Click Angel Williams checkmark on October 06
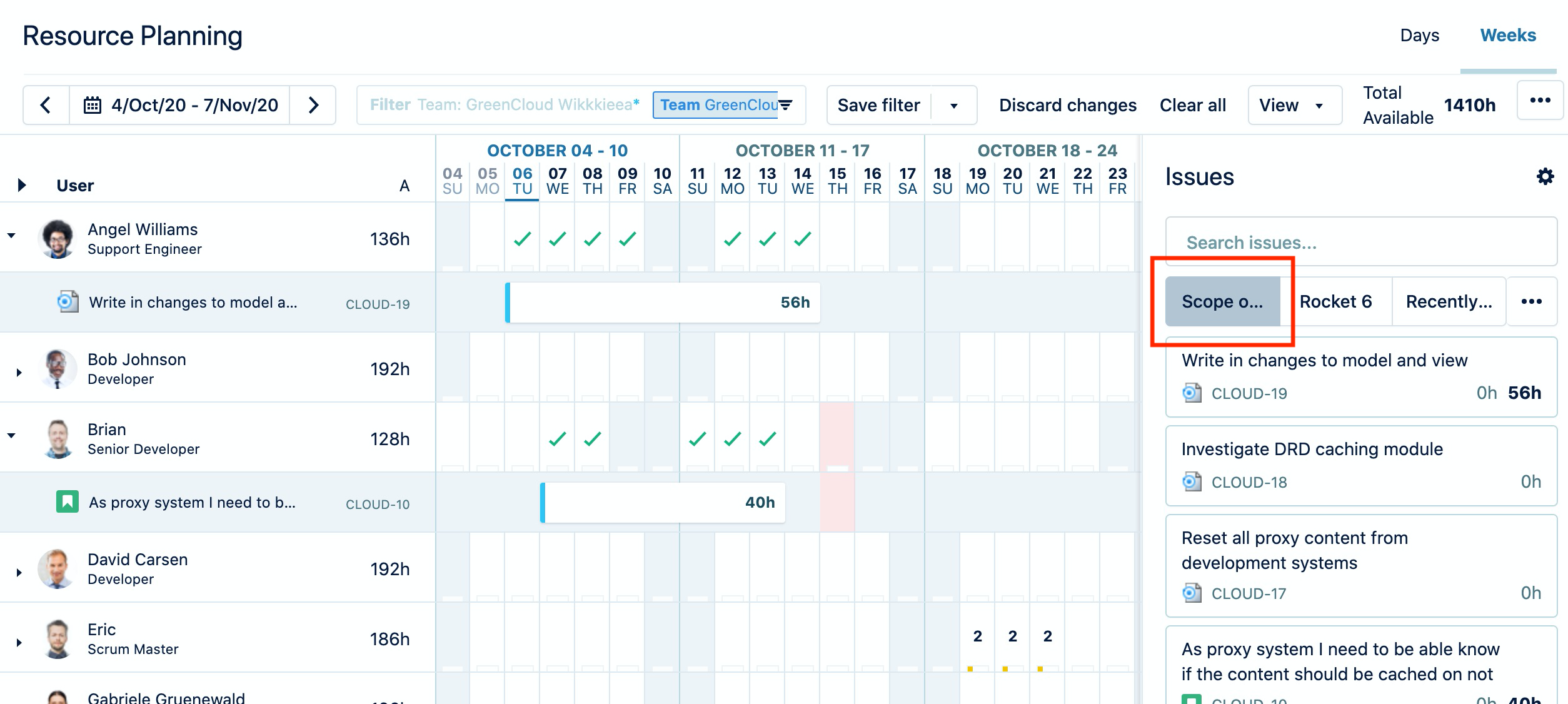The width and height of the screenshot is (1568, 704). click(x=522, y=239)
